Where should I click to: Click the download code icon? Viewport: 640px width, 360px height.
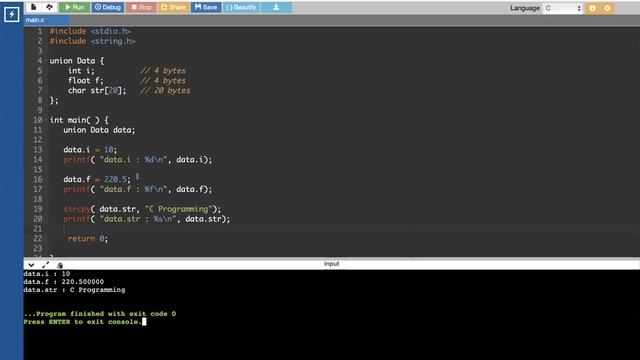276,7
